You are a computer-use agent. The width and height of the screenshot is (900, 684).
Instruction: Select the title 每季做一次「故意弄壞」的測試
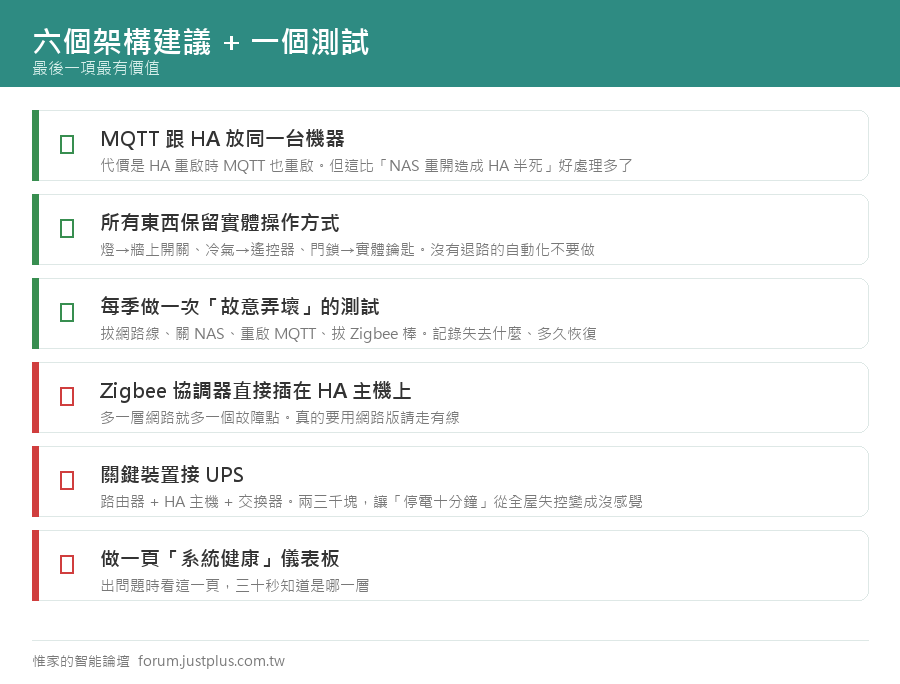click(240, 306)
